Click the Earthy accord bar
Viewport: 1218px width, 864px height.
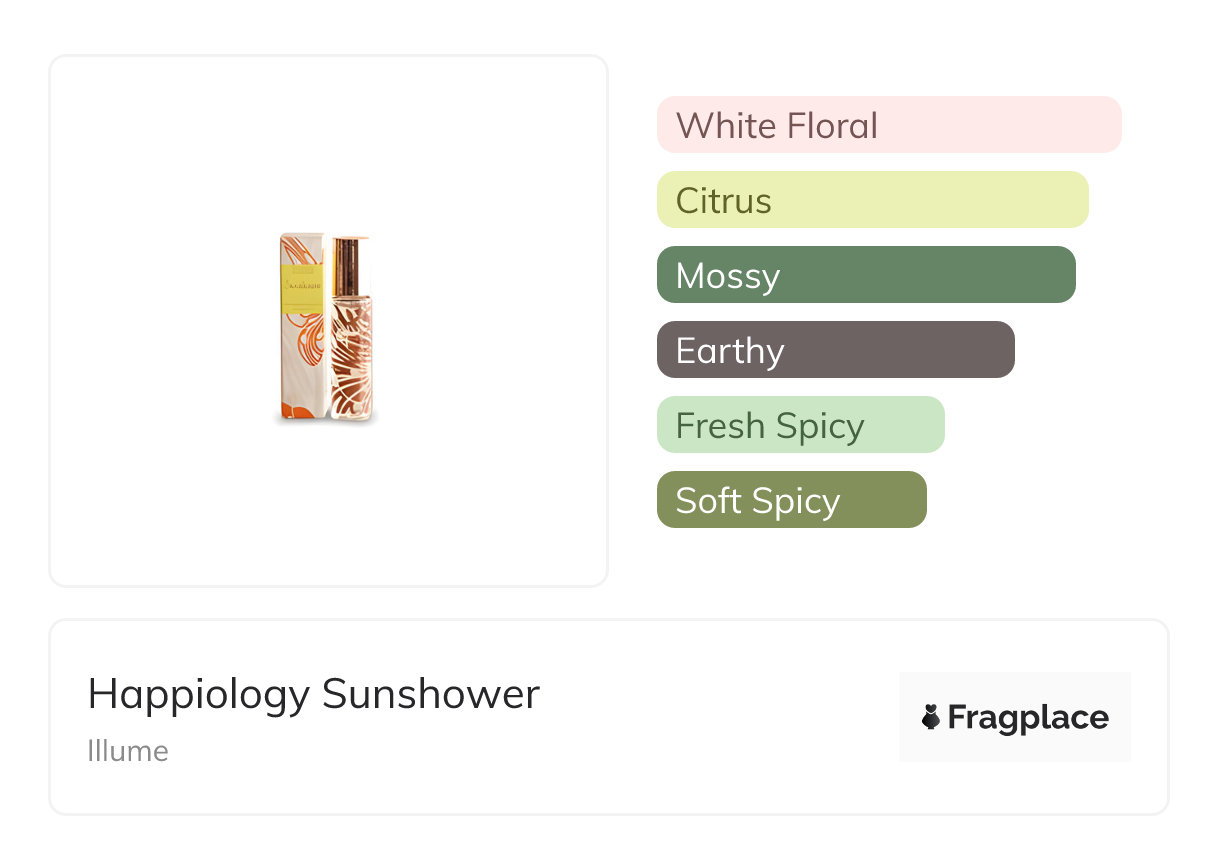(835, 350)
